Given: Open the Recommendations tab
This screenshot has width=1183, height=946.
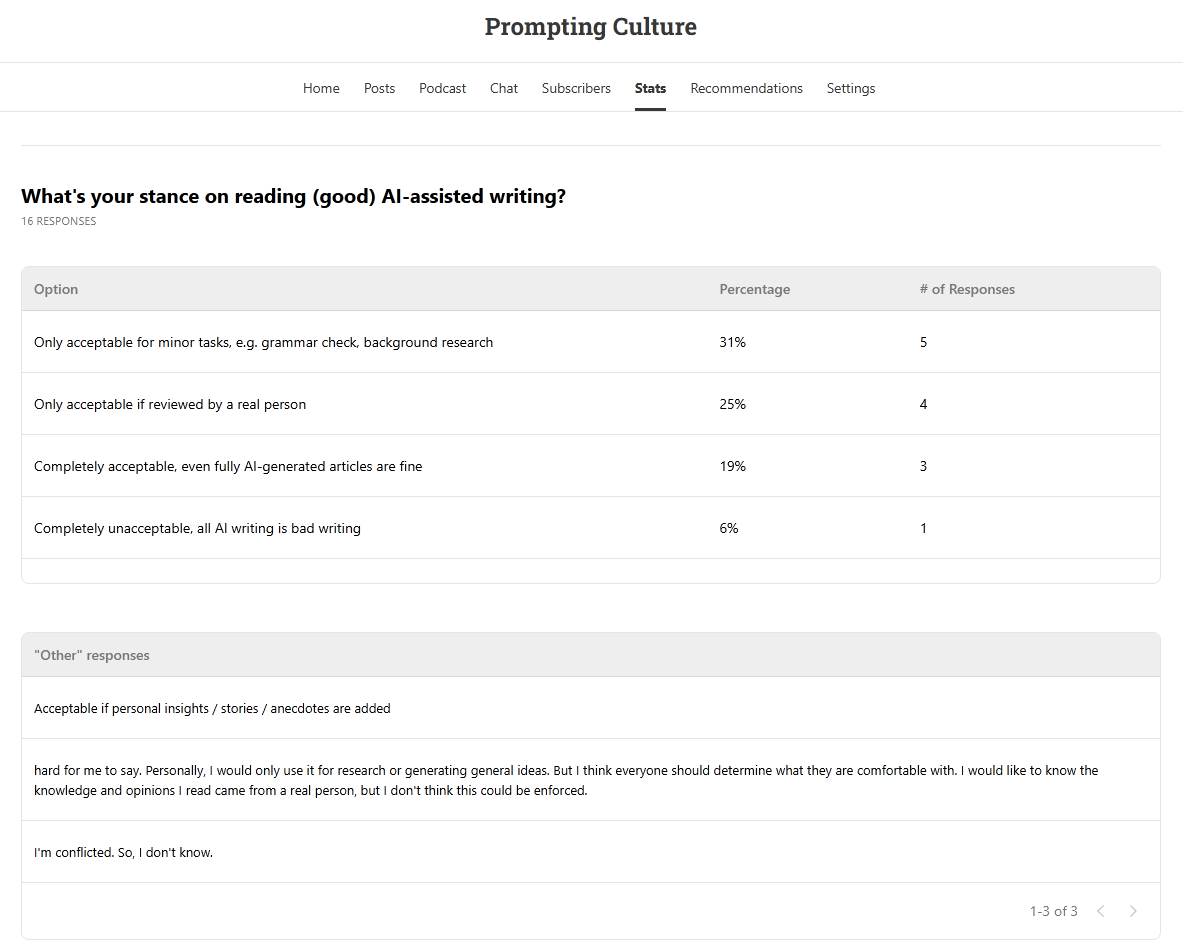Looking at the screenshot, I should coord(746,88).
